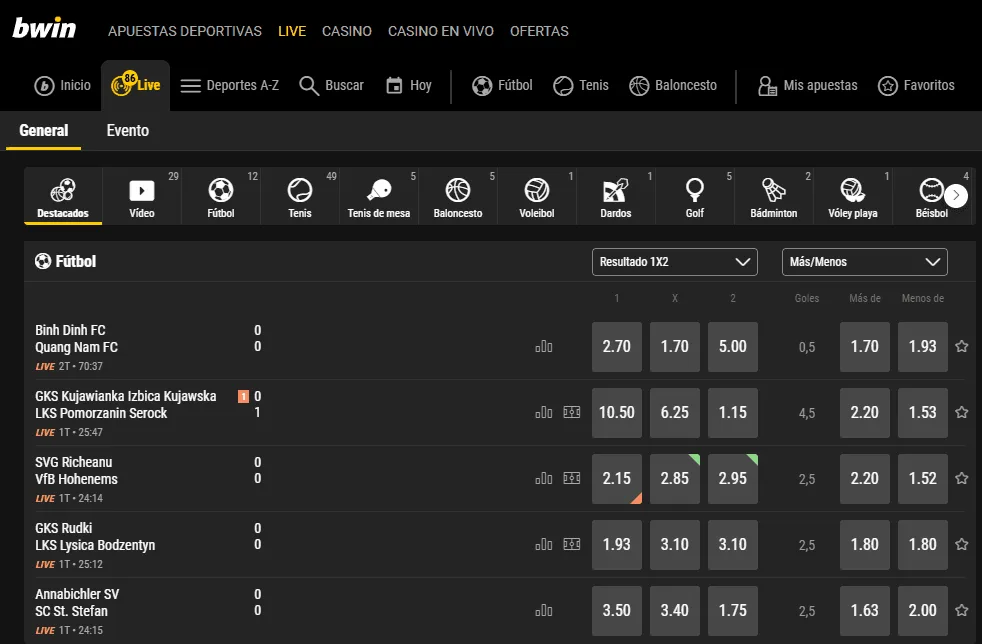982x644 pixels.
Task: Bet on the draw at 6.25
Action: coord(674,412)
